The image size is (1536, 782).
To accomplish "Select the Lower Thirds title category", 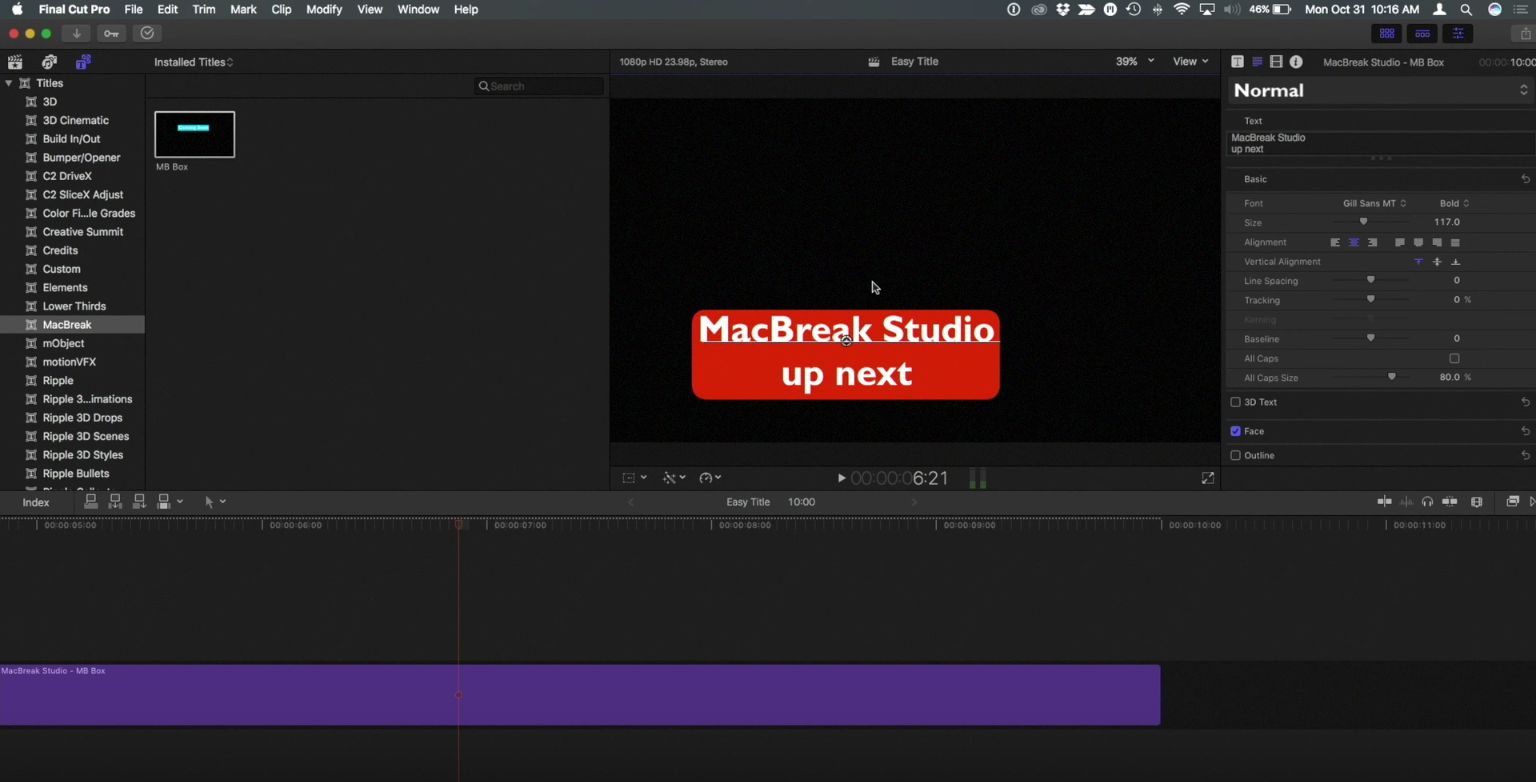I will tap(74, 306).
